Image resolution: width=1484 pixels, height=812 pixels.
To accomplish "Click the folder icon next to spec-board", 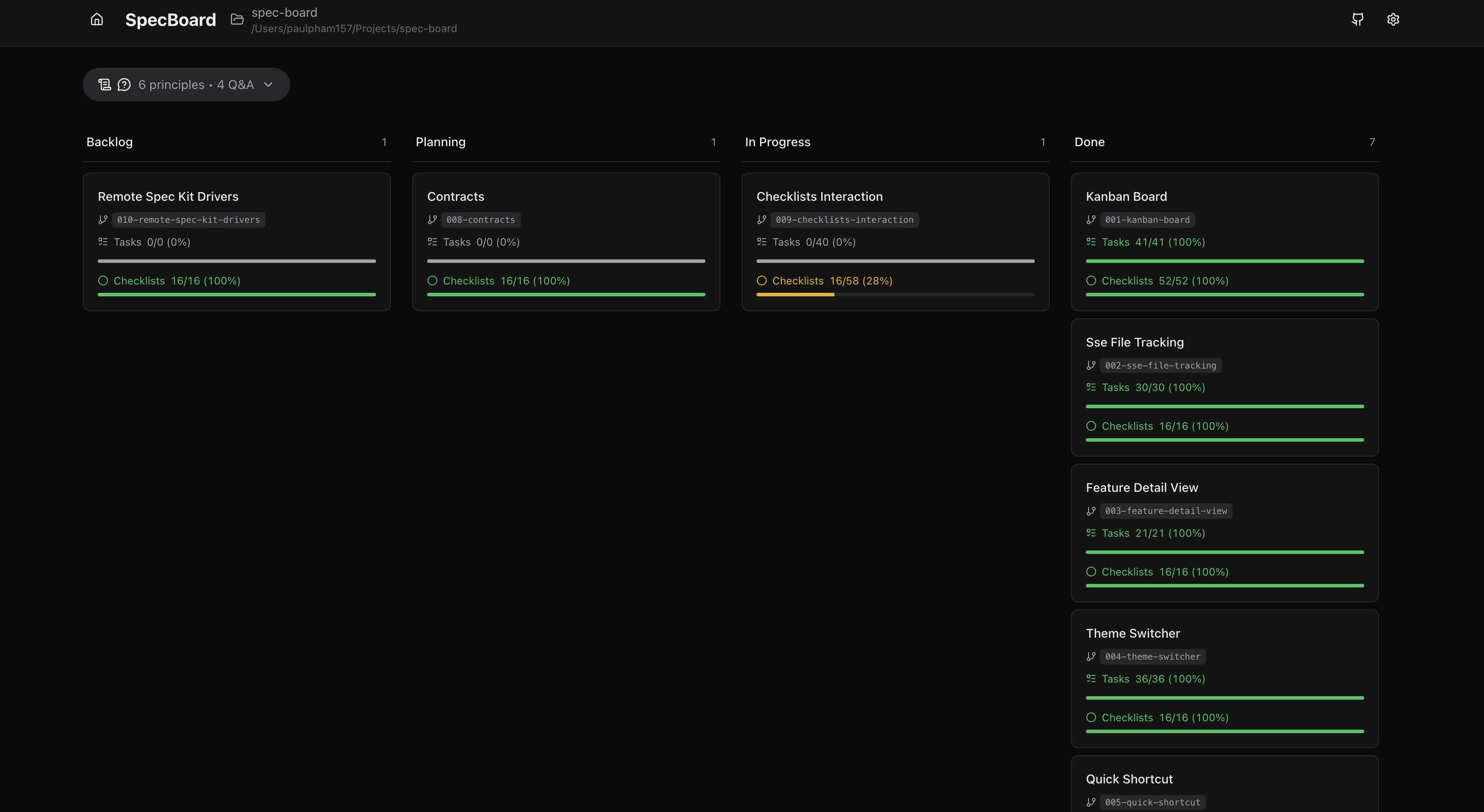I will pyautogui.click(x=236, y=18).
